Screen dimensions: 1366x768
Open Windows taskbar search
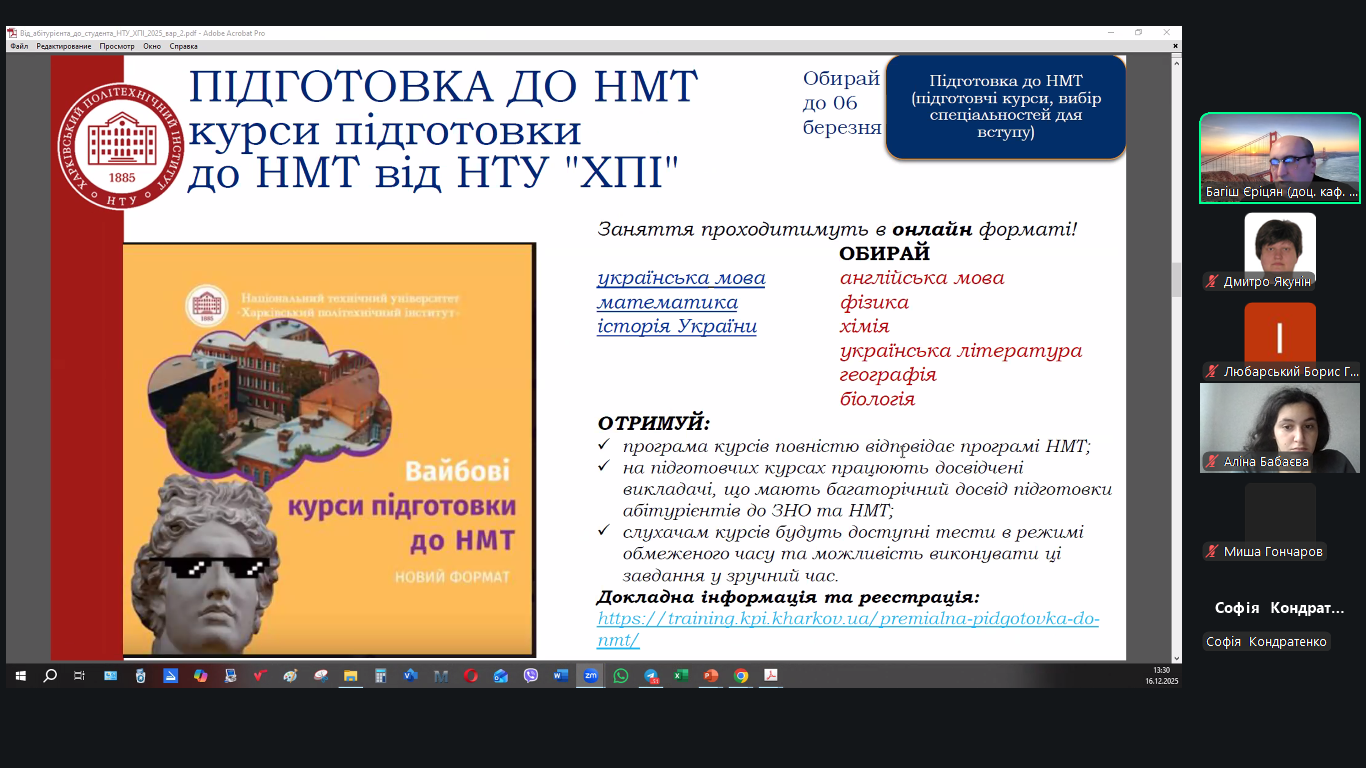(50, 676)
